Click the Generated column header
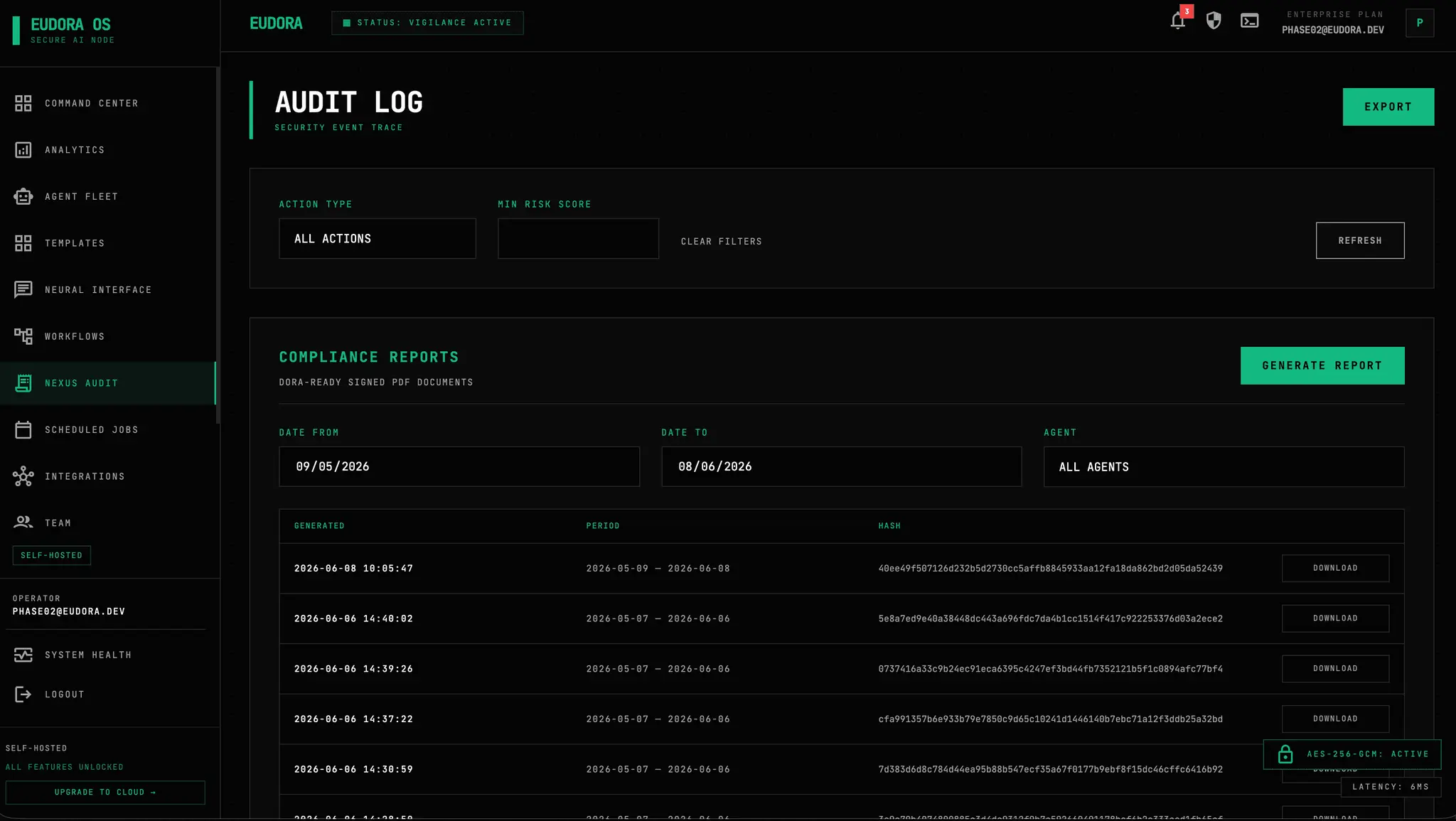 click(x=319, y=526)
